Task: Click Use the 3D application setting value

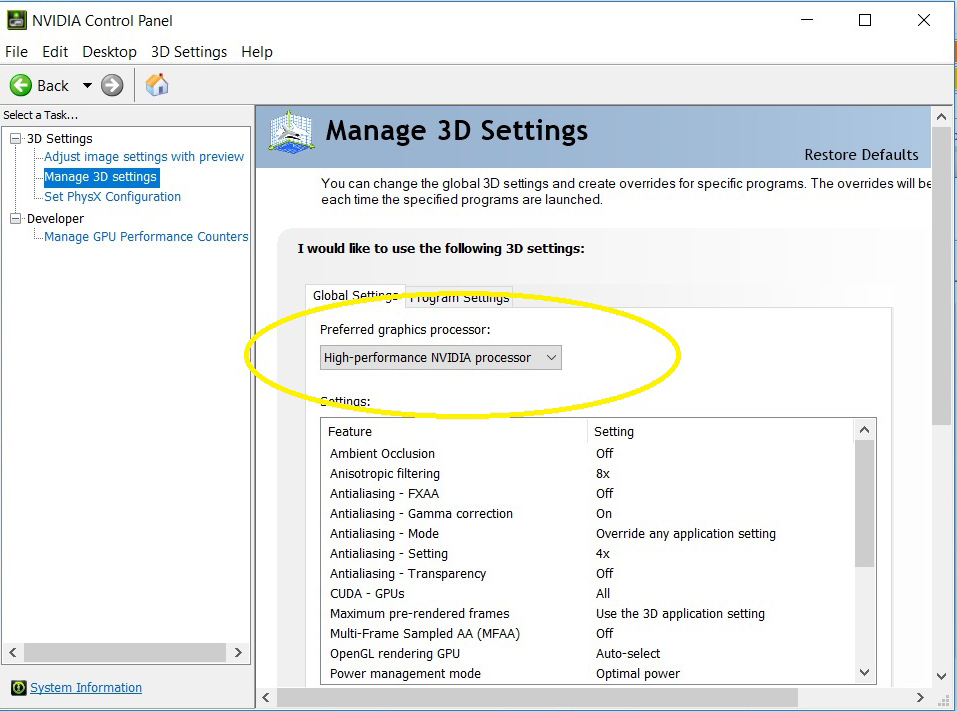Action: point(680,614)
